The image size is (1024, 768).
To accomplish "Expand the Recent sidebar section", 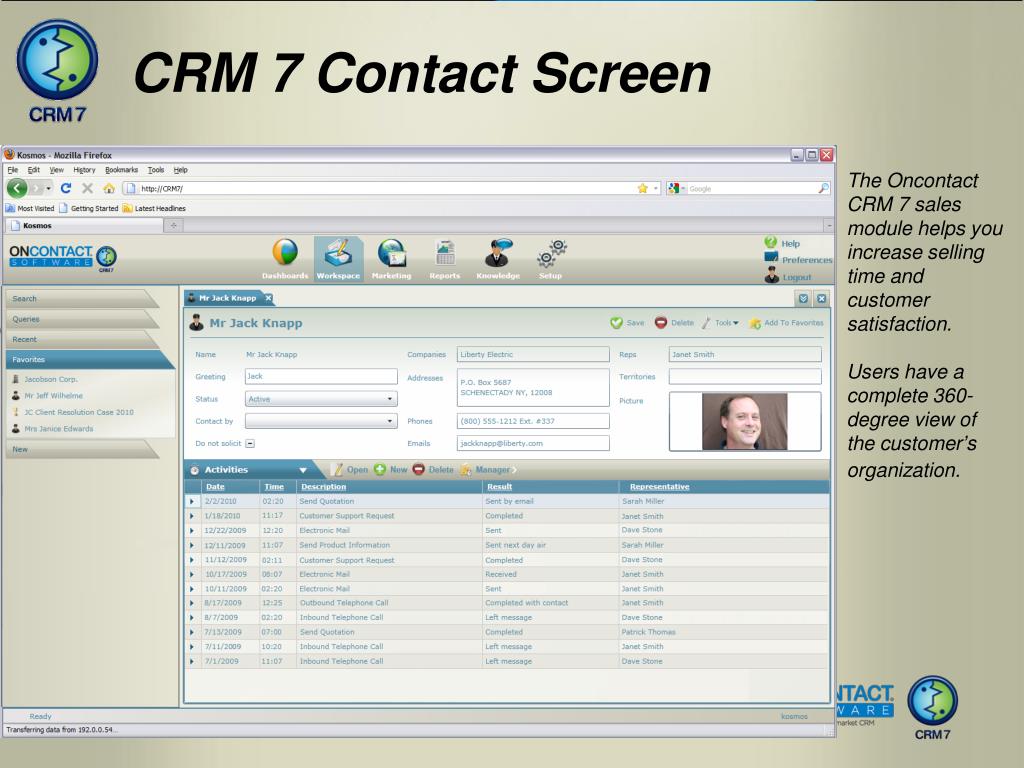I will tap(82, 340).
